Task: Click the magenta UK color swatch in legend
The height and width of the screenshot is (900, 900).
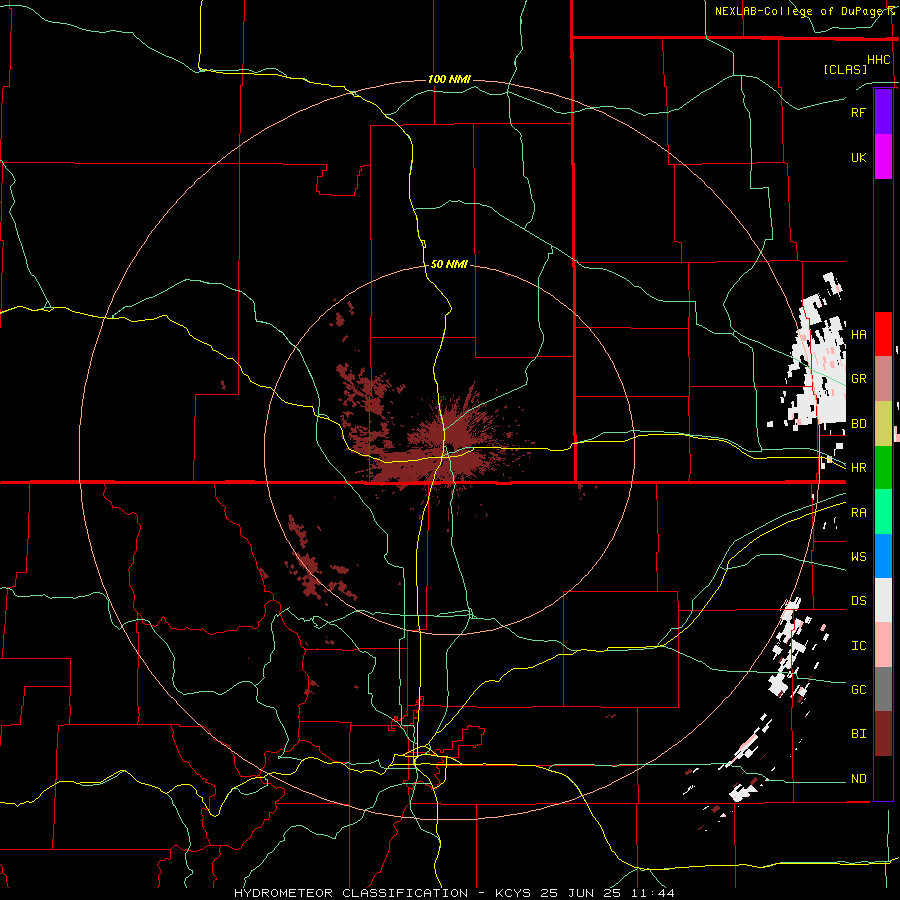Action: click(x=883, y=157)
